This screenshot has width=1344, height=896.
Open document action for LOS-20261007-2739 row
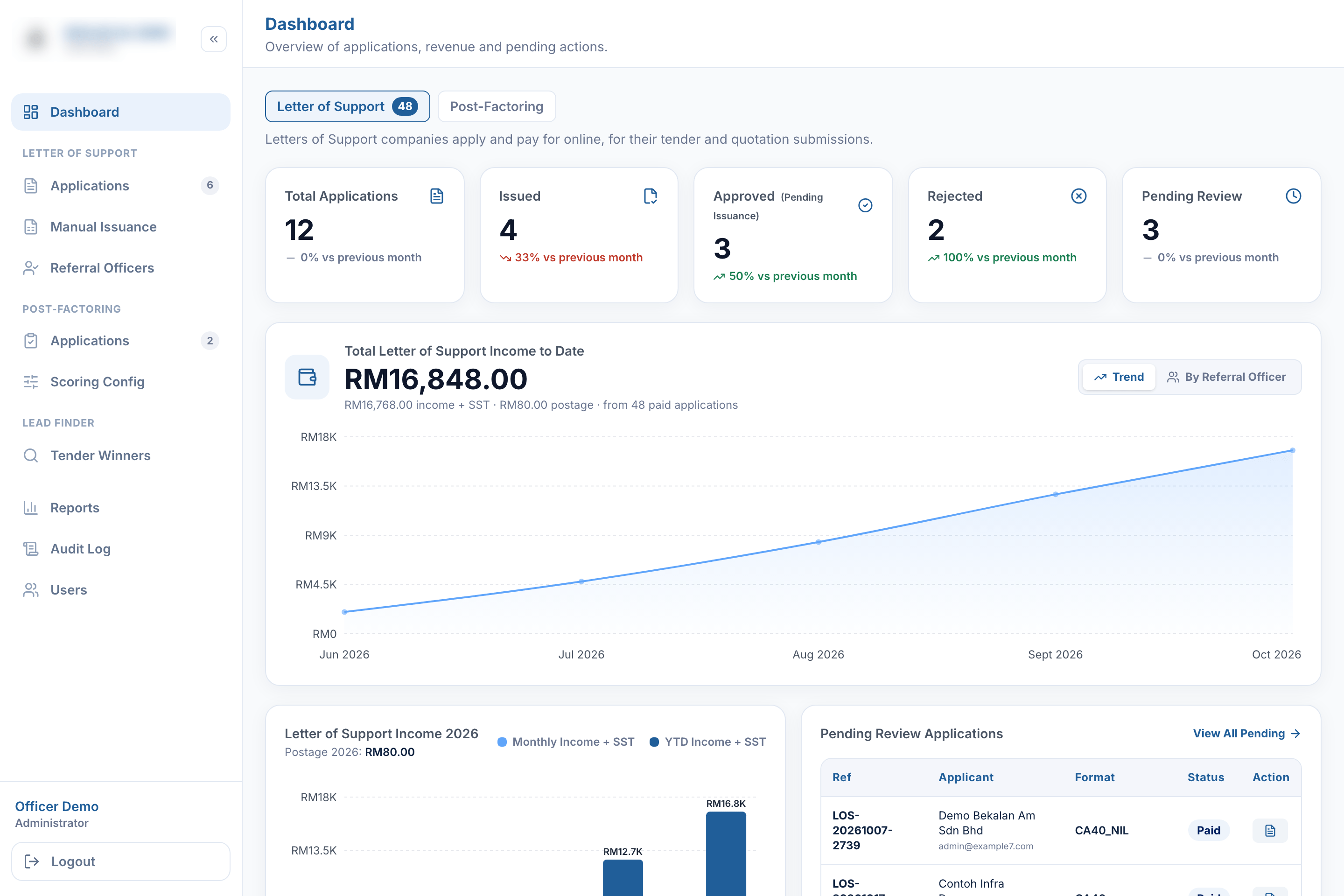tap(1270, 830)
